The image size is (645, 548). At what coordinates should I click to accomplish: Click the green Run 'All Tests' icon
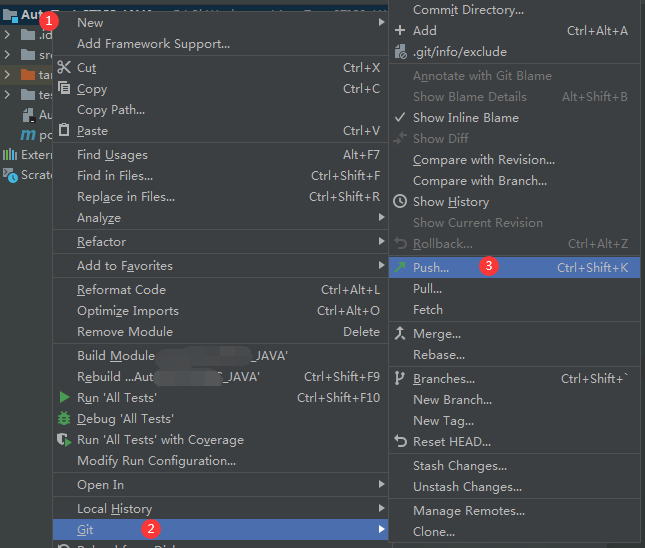(65, 398)
